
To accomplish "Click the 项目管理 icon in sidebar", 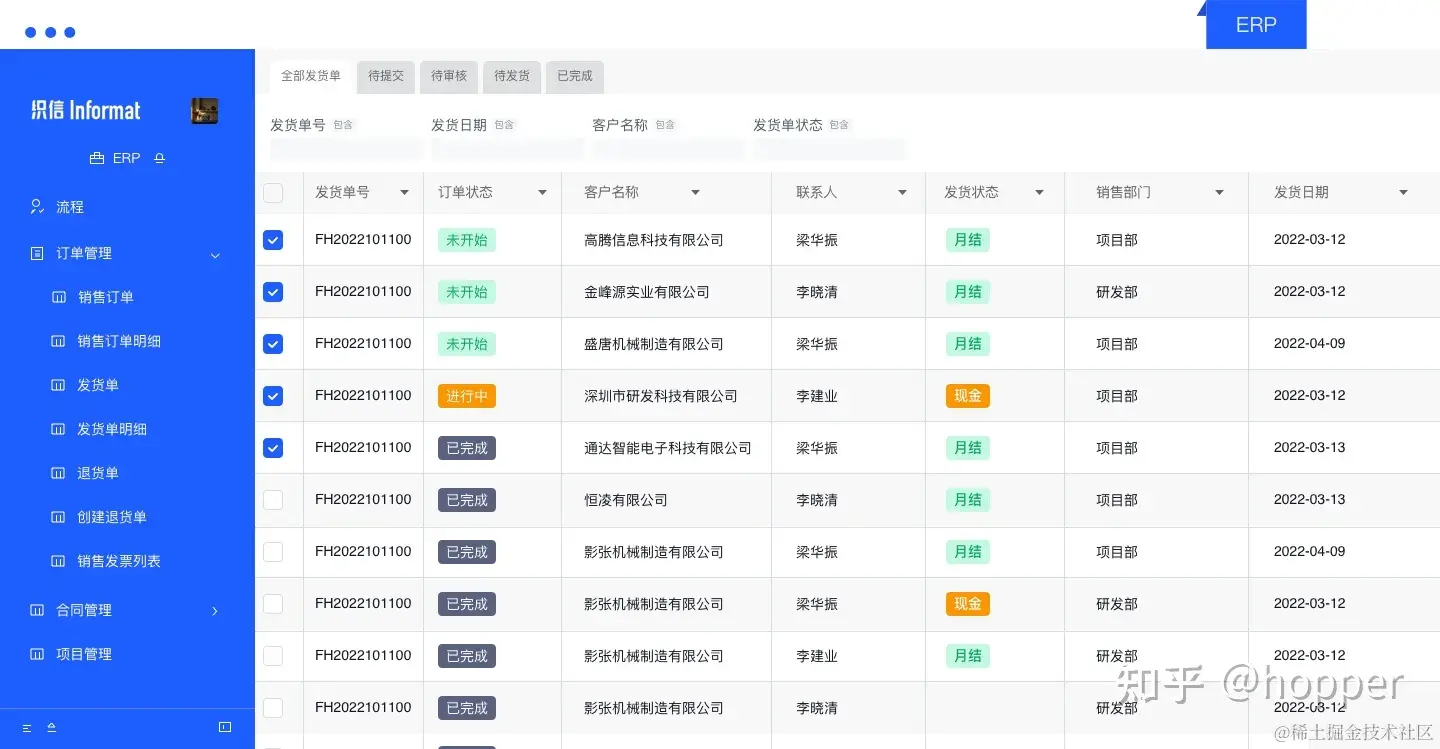I will 37,654.
